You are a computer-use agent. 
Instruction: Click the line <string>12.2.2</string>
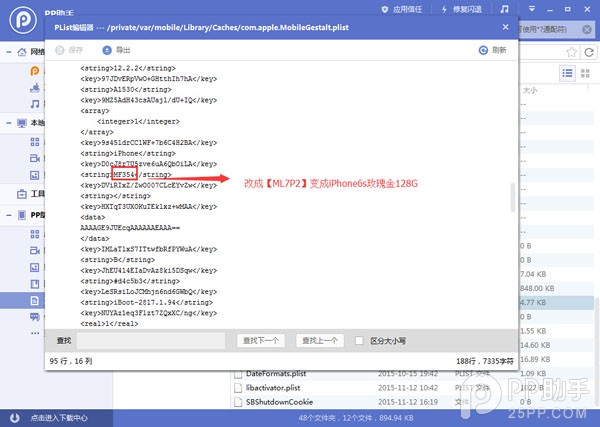pyautogui.click(x=128, y=68)
